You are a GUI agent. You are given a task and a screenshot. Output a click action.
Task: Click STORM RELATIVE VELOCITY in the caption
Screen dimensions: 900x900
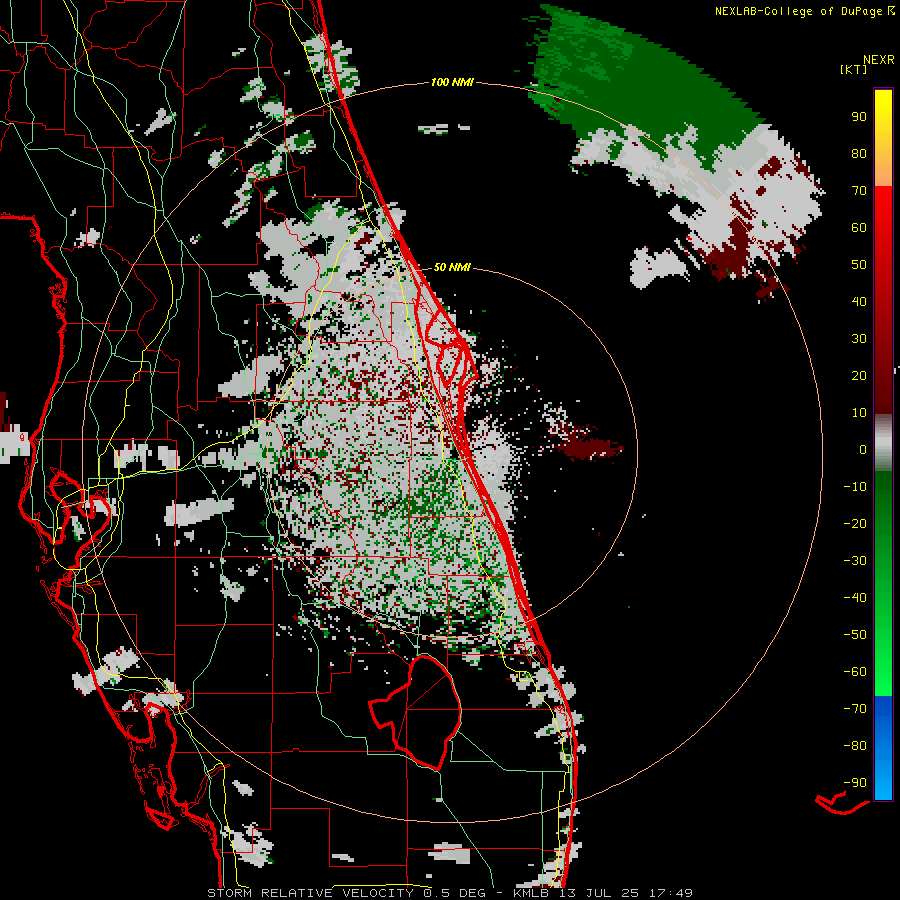pyautogui.click(x=311, y=893)
